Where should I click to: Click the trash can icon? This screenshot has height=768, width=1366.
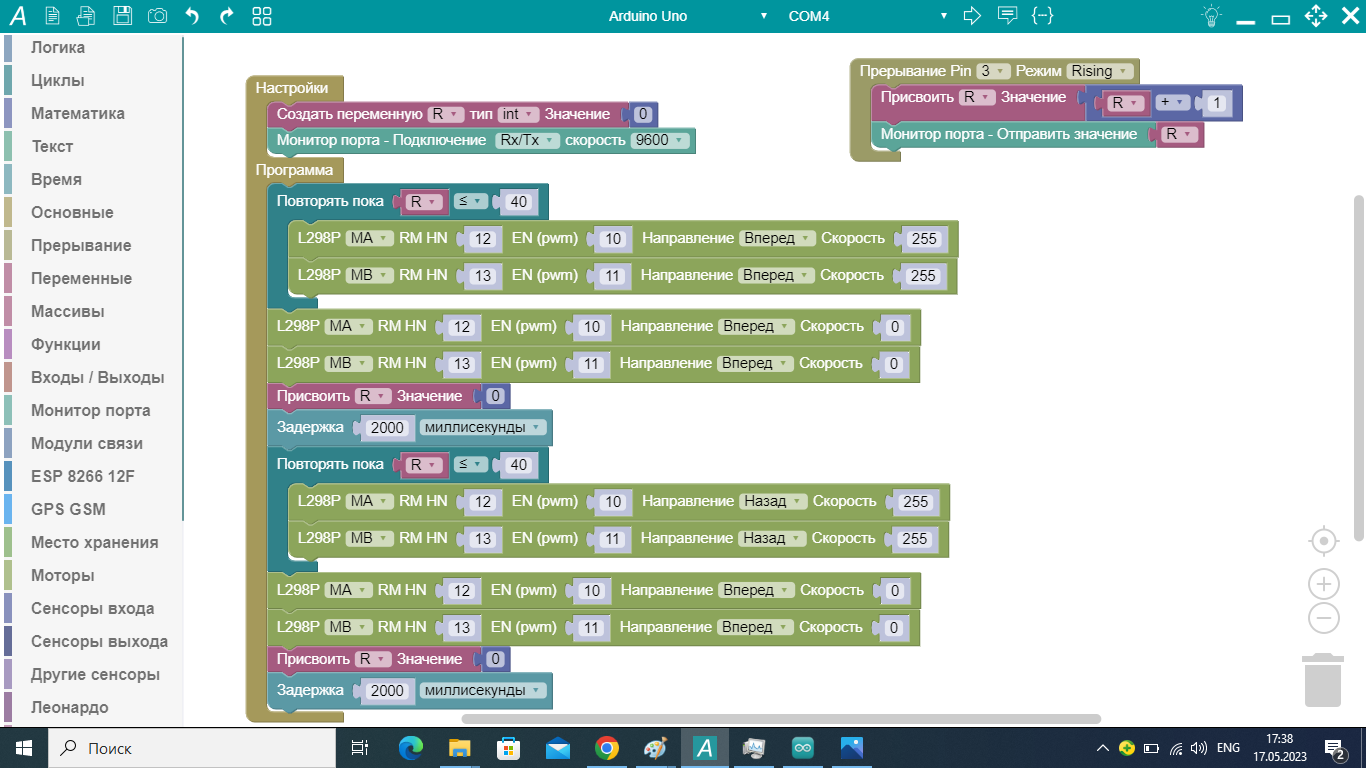1323,680
